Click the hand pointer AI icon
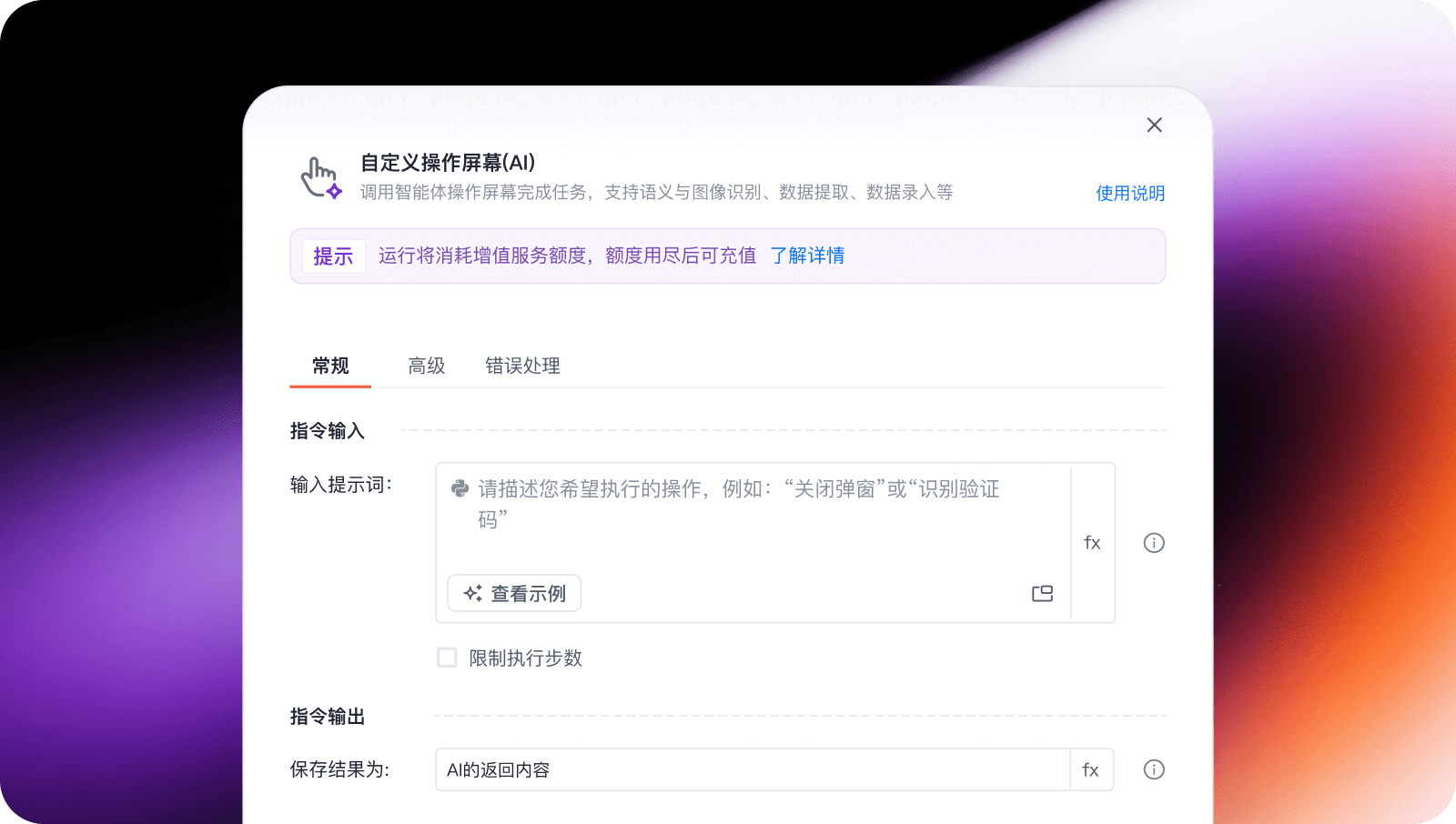The image size is (1456, 824). (321, 177)
